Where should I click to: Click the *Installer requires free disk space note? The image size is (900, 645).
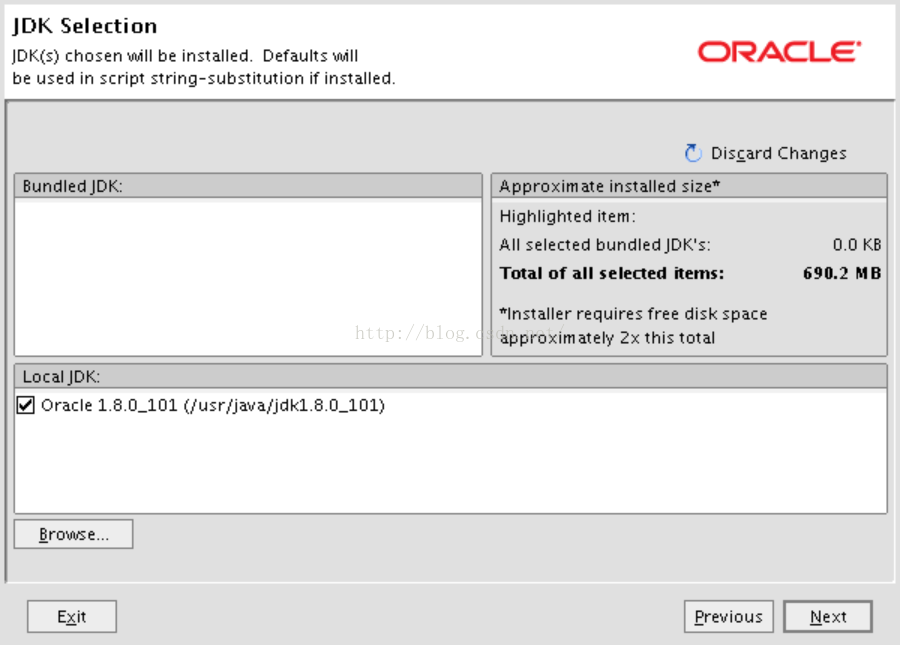point(633,325)
